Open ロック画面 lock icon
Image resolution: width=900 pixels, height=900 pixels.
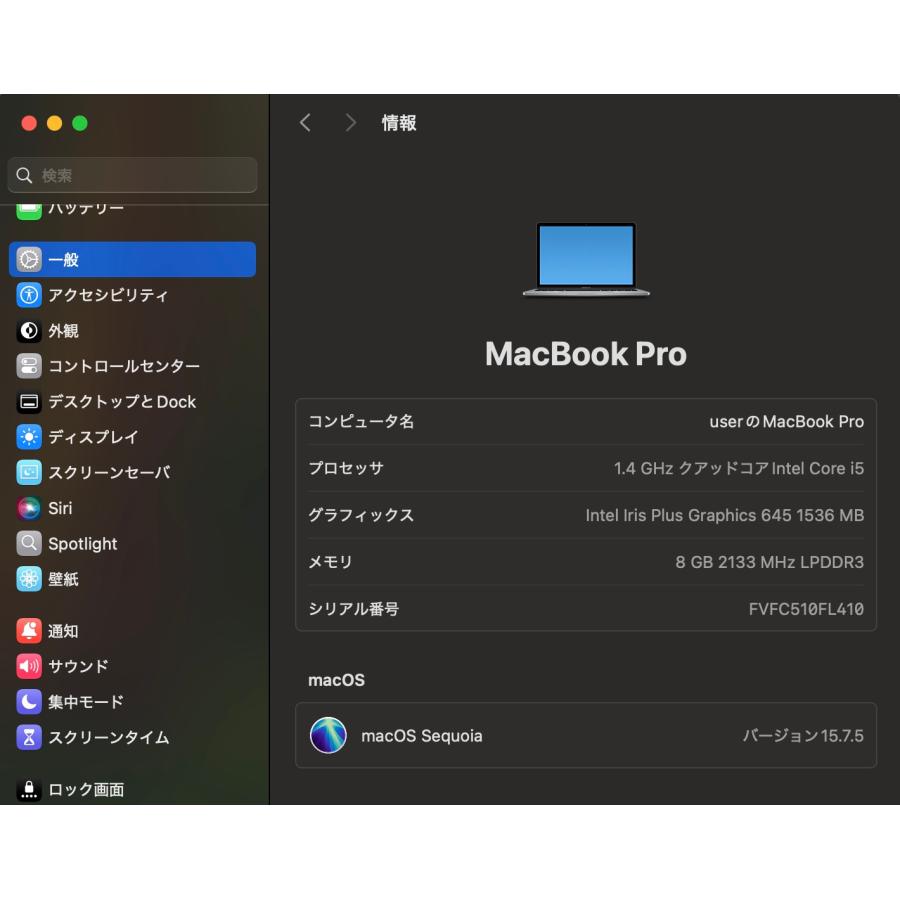point(29,790)
